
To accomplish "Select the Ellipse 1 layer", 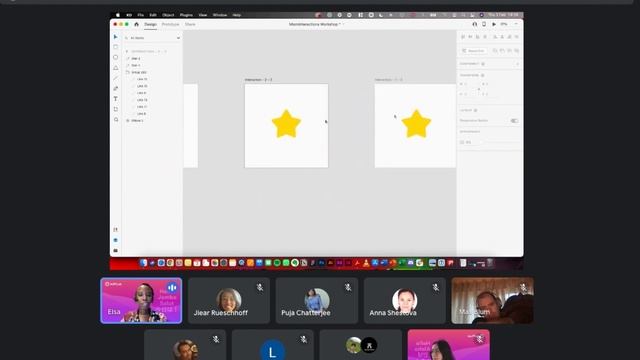I will pos(137,121).
